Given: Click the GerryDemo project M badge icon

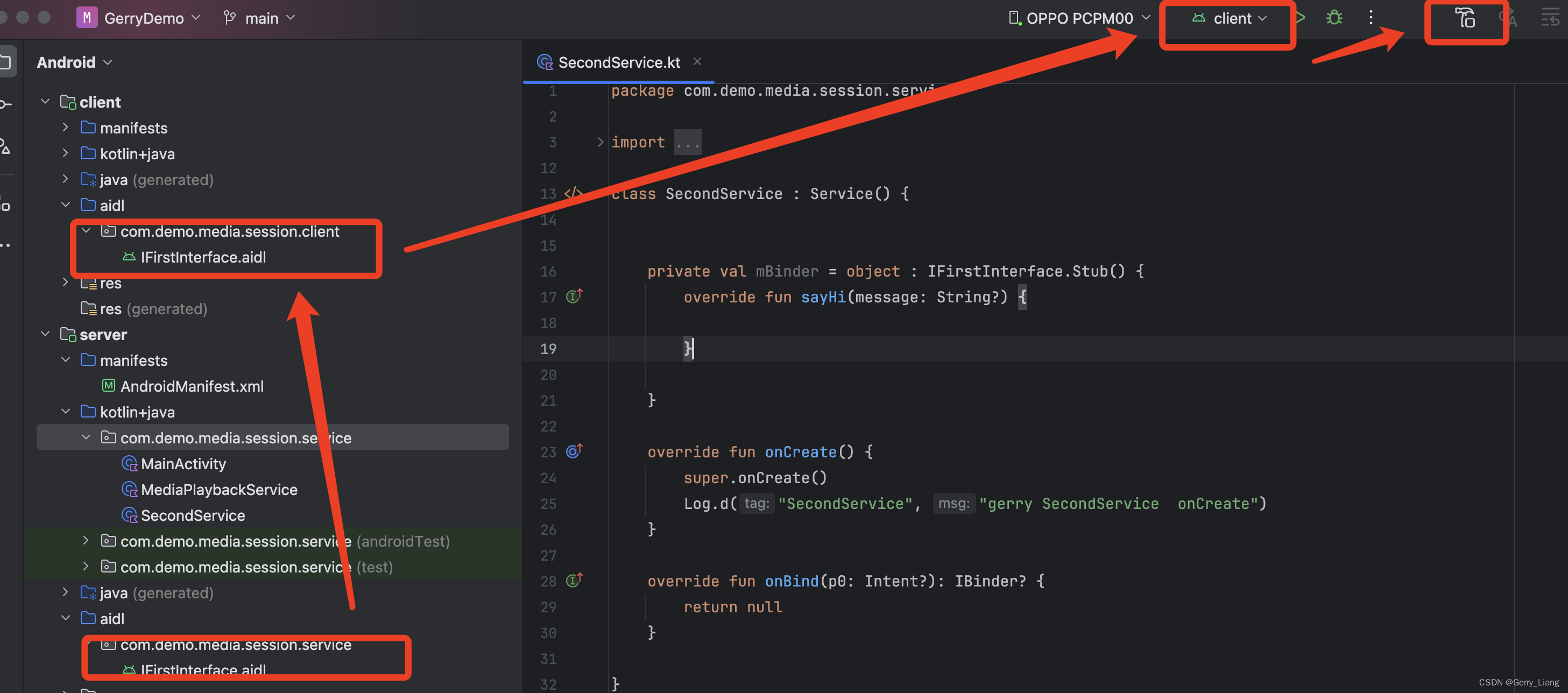Looking at the screenshot, I should point(87,18).
